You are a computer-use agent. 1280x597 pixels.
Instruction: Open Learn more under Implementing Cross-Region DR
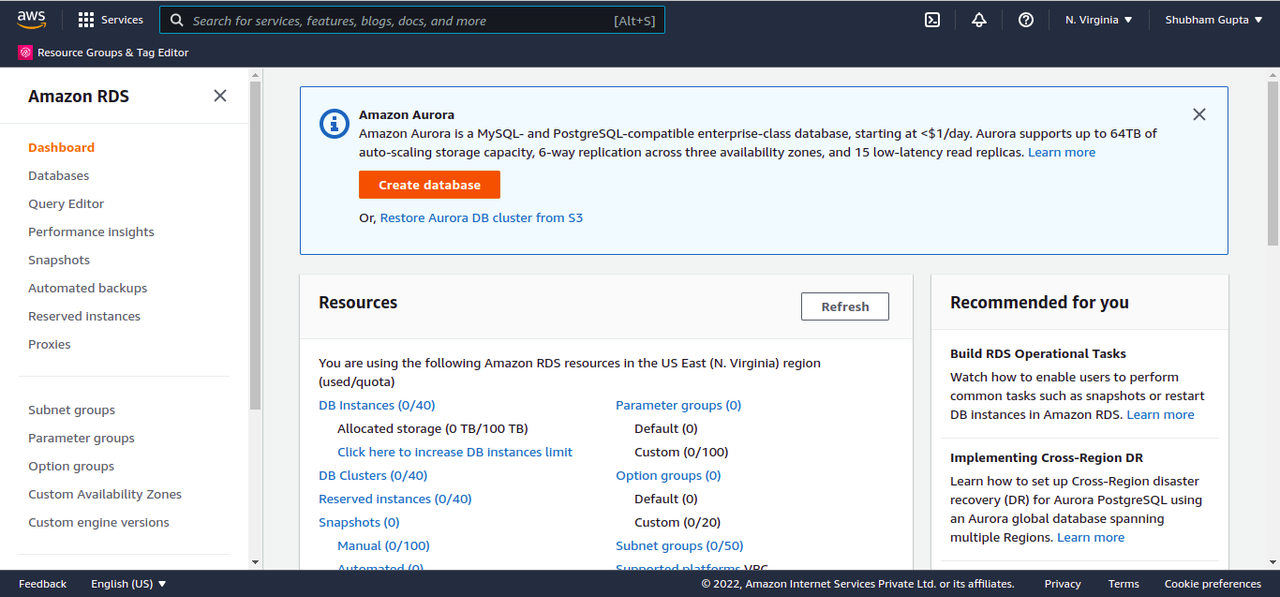[x=1090, y=537]
